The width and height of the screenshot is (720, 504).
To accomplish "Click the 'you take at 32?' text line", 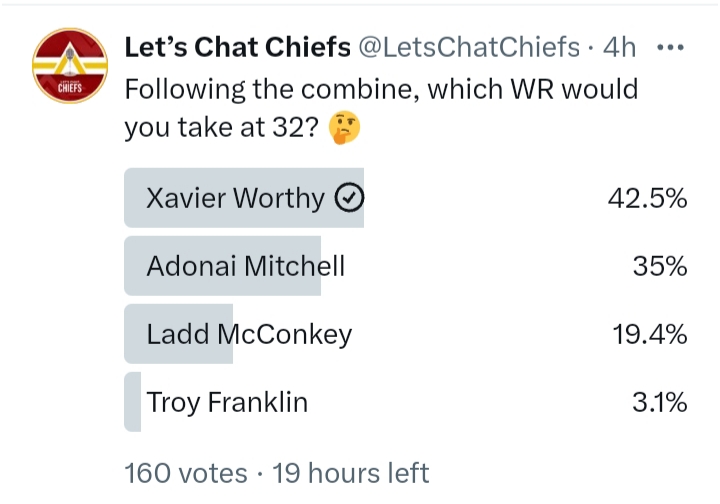I will coord(221,127).
